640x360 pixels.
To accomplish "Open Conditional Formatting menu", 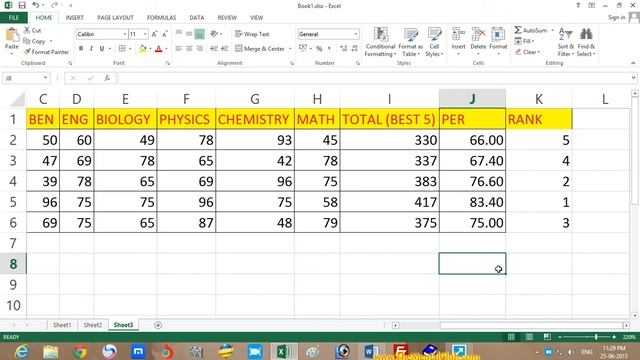I will [380, 42].
